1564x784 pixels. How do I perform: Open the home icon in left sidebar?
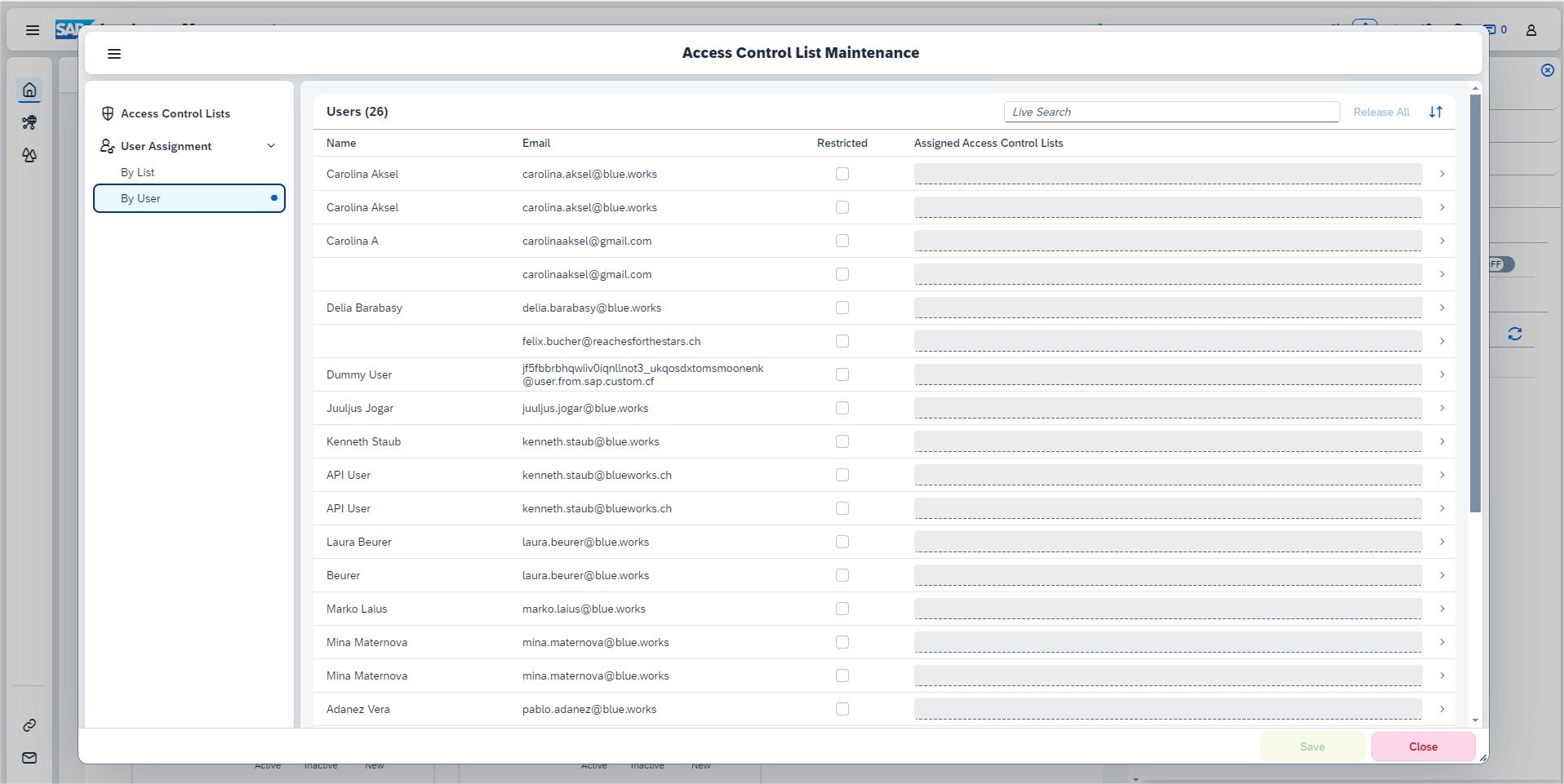29,90
